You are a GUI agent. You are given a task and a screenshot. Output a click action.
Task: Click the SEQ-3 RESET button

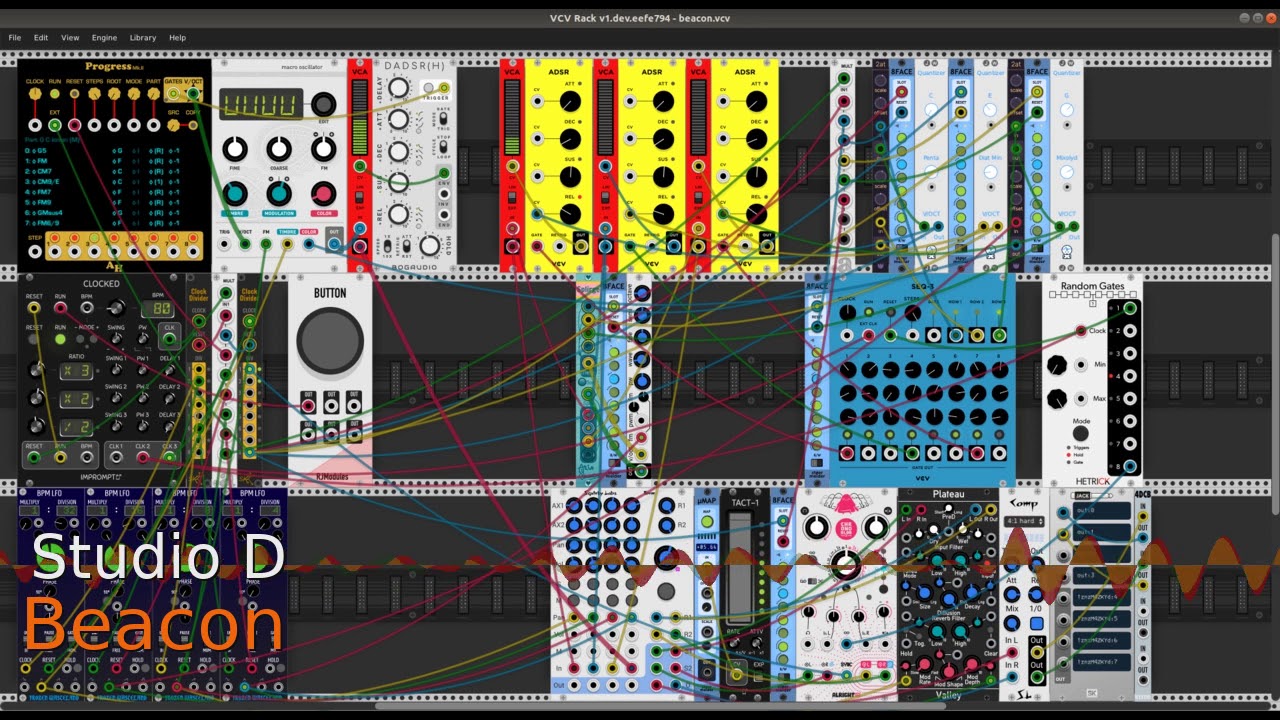tap(890, 312)
